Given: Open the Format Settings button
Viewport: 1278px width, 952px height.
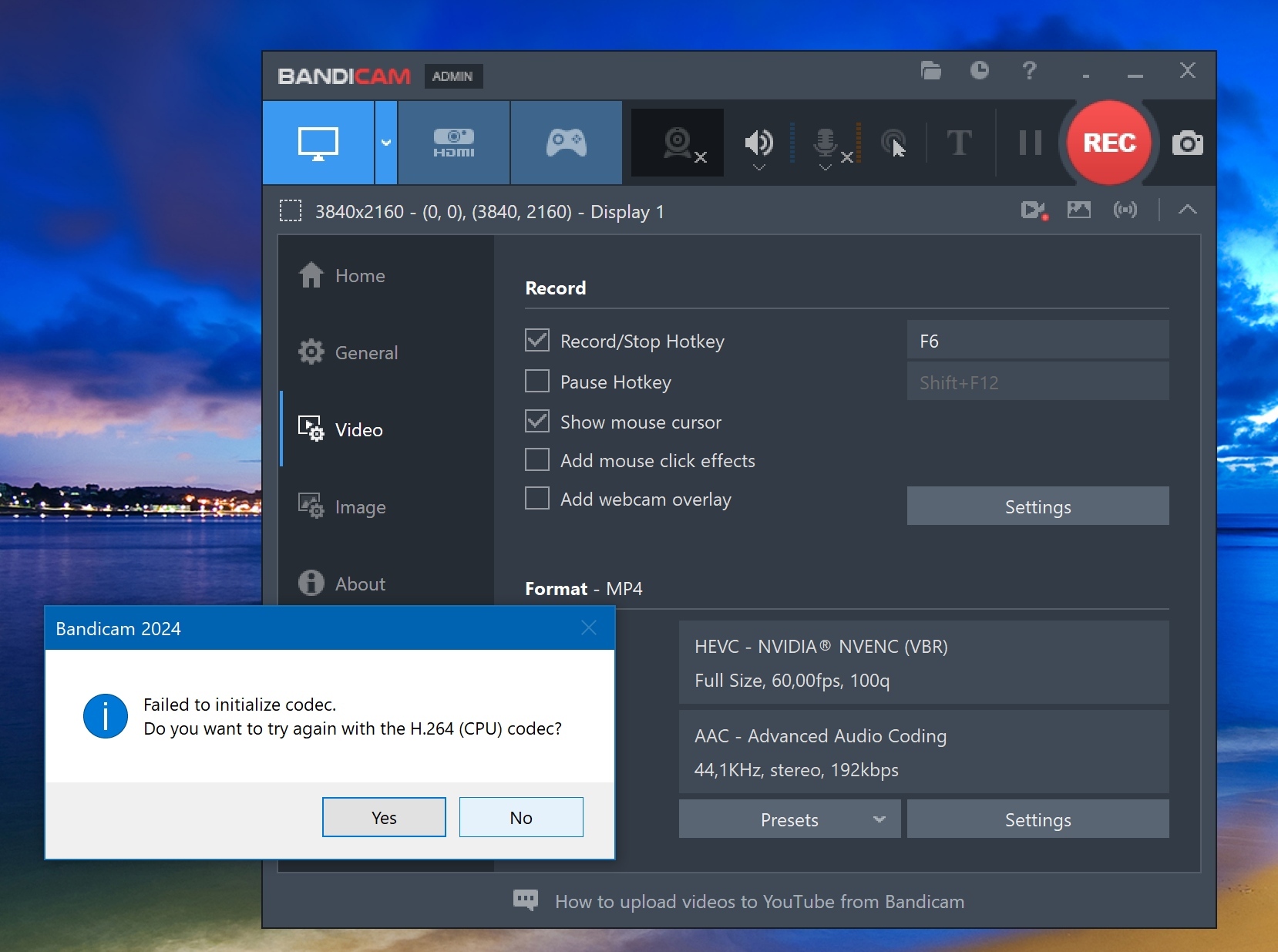Looking at the screenshot, I should (1038, 819).
